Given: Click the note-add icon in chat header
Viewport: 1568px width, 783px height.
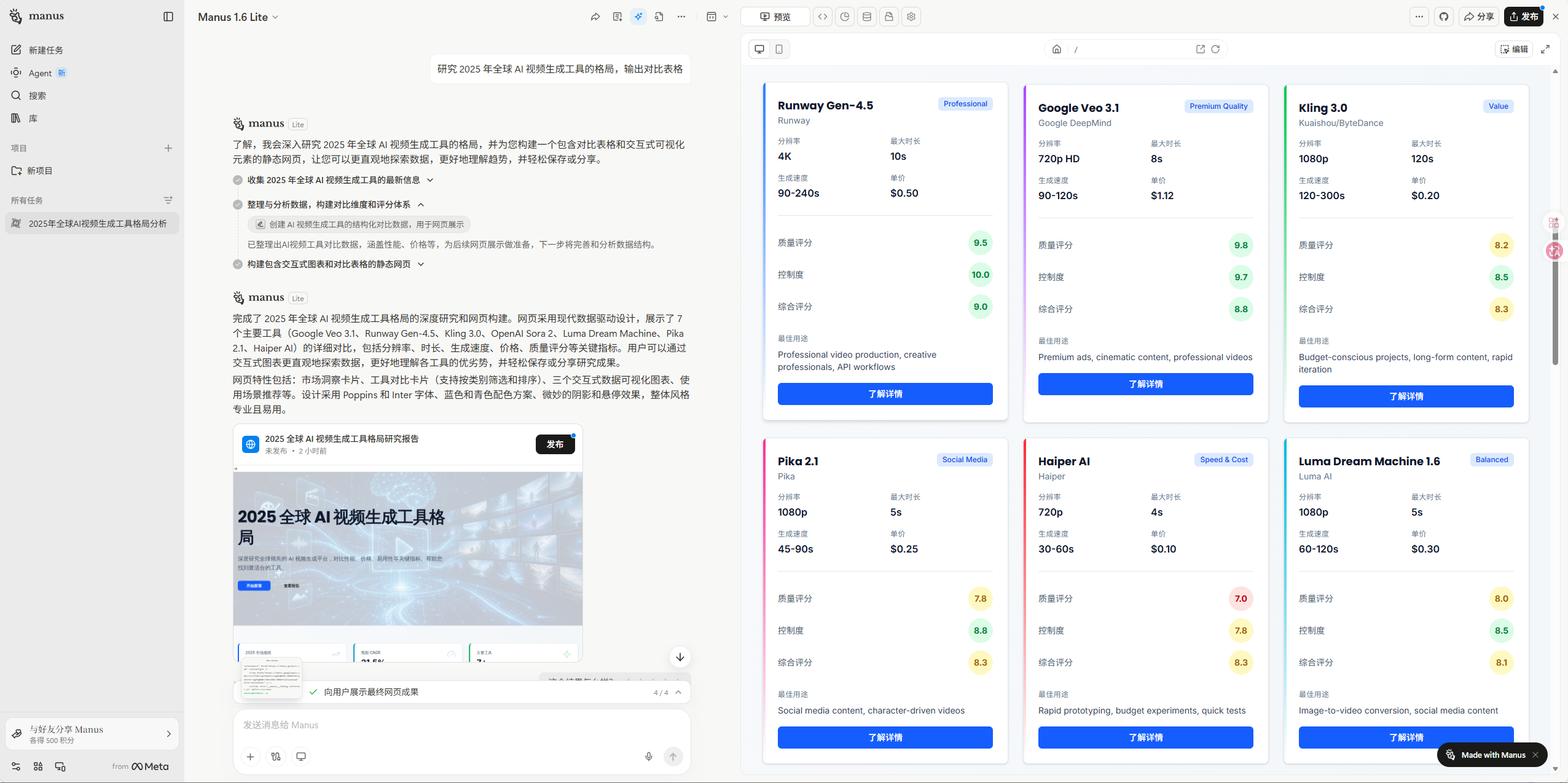Looking at the screenshot, I should 617,17.
